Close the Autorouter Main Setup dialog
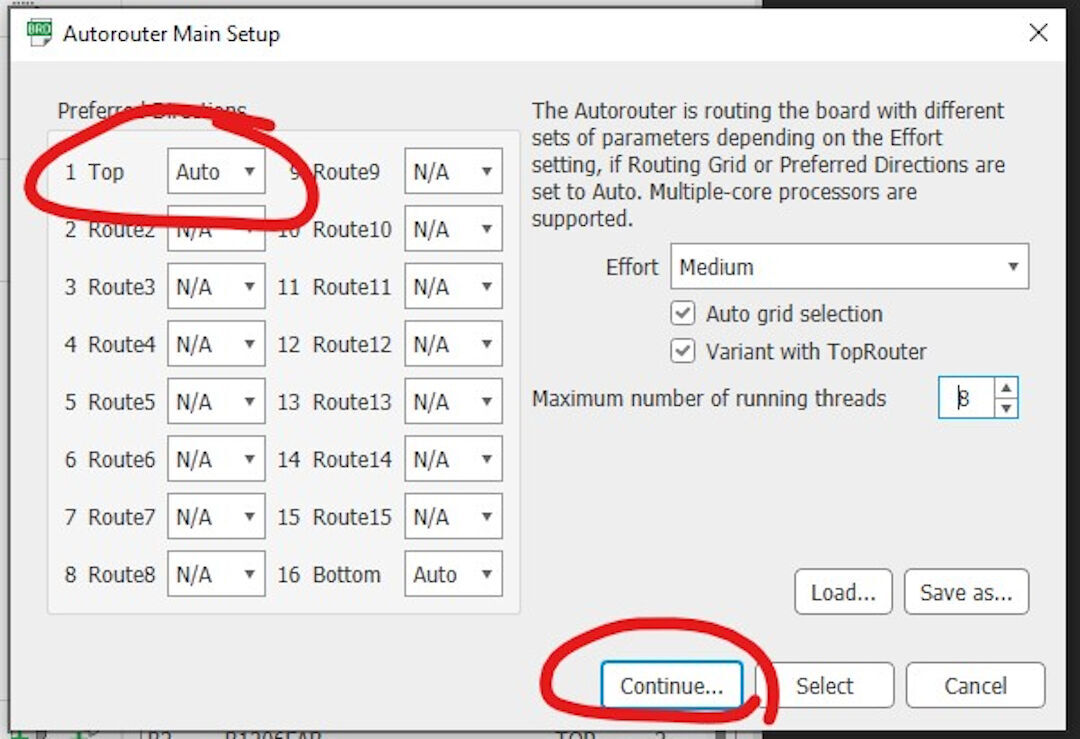The width and height of the screenshot is (1080, 739). coord(1038,33)
